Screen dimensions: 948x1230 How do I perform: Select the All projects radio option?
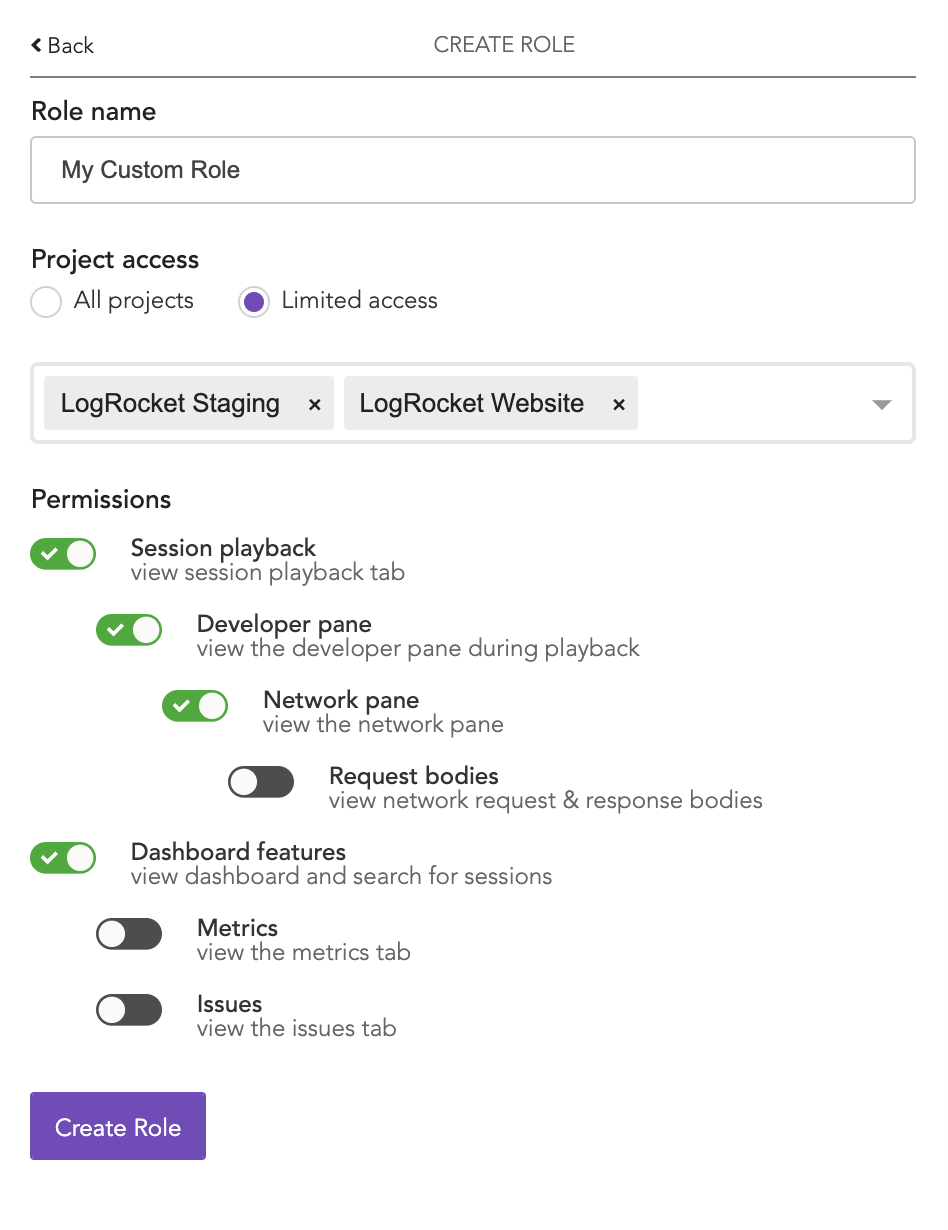click(46, 301)
